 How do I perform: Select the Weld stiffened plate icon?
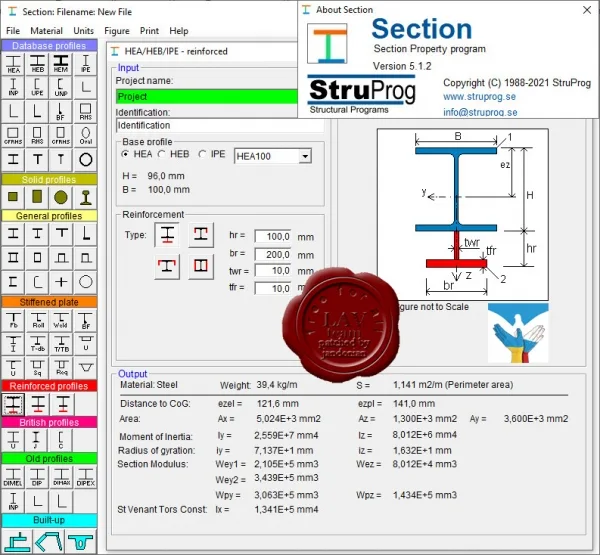(x=61, y=320)
